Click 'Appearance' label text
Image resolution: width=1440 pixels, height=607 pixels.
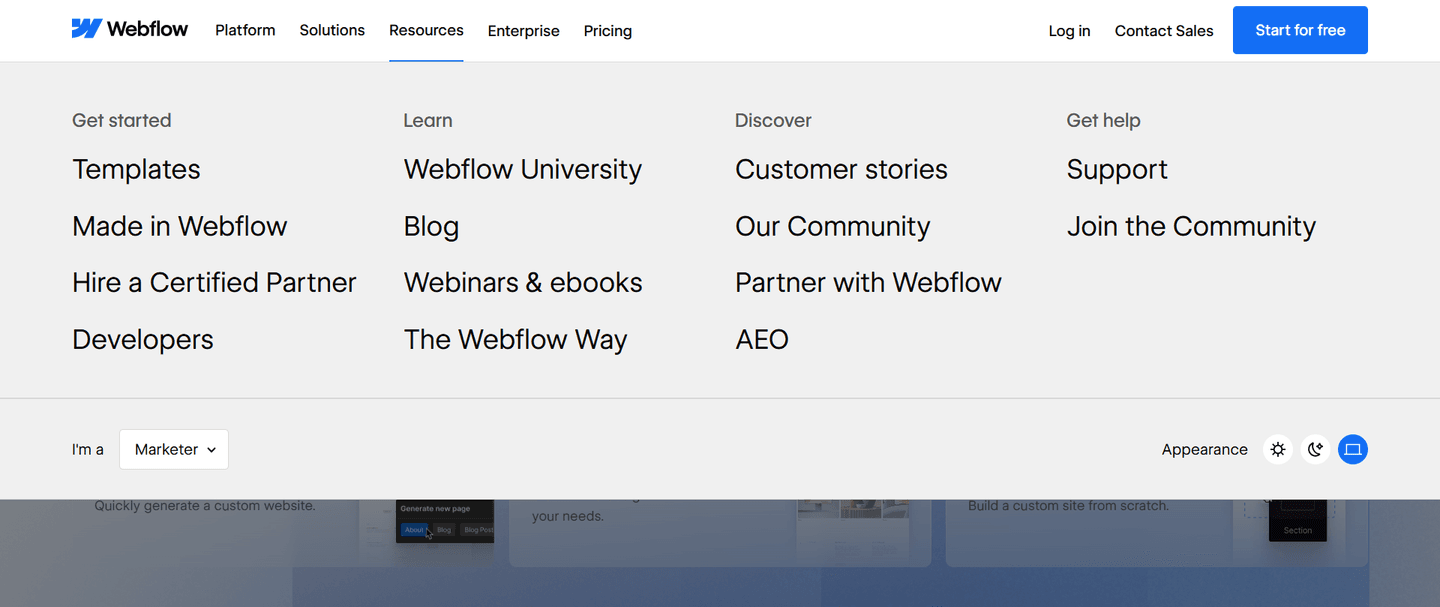pyautogui.click(x=1205, y=450)
